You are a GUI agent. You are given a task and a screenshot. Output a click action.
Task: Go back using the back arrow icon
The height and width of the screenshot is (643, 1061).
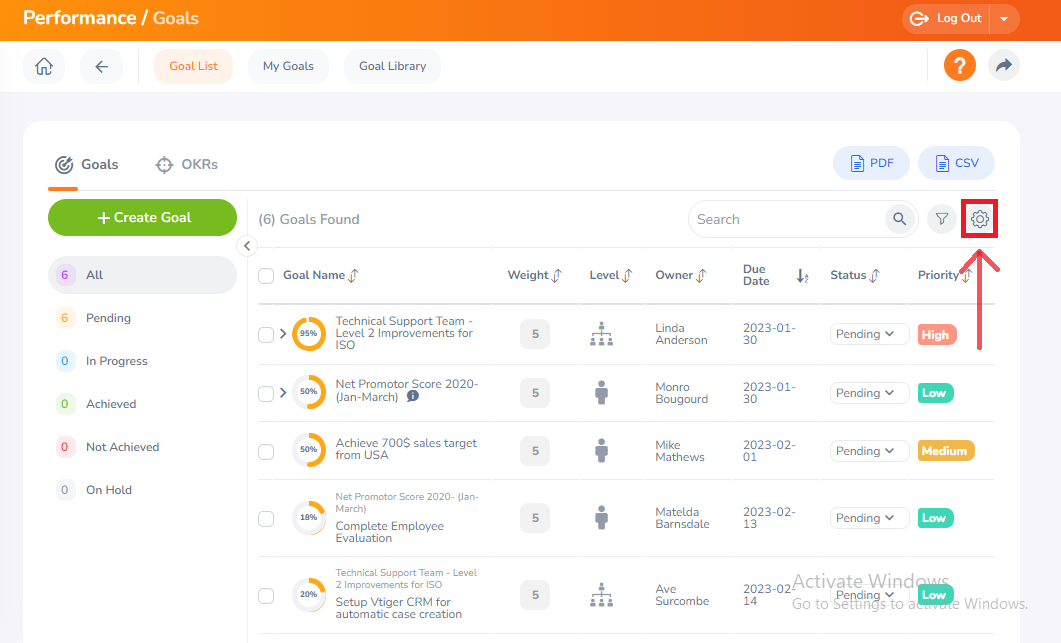pyautogui.click(x=101, y=65)
